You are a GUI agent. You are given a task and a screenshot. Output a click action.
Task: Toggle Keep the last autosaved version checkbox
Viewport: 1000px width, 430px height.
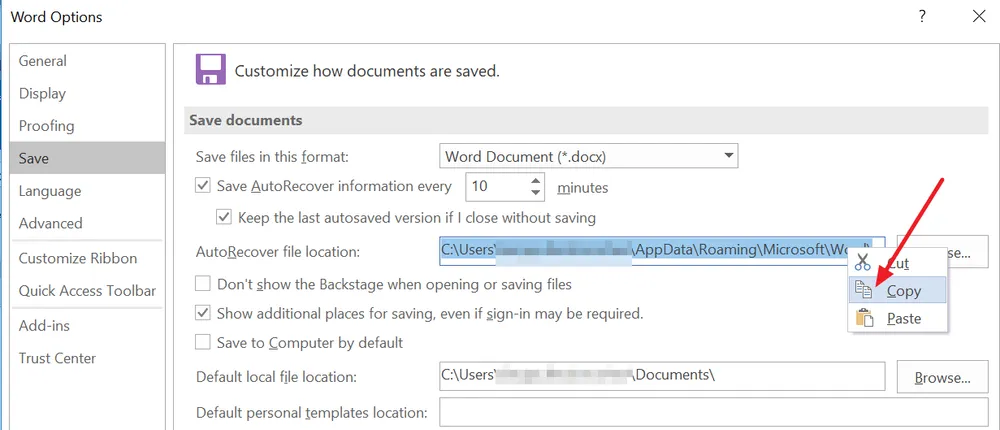224,218
